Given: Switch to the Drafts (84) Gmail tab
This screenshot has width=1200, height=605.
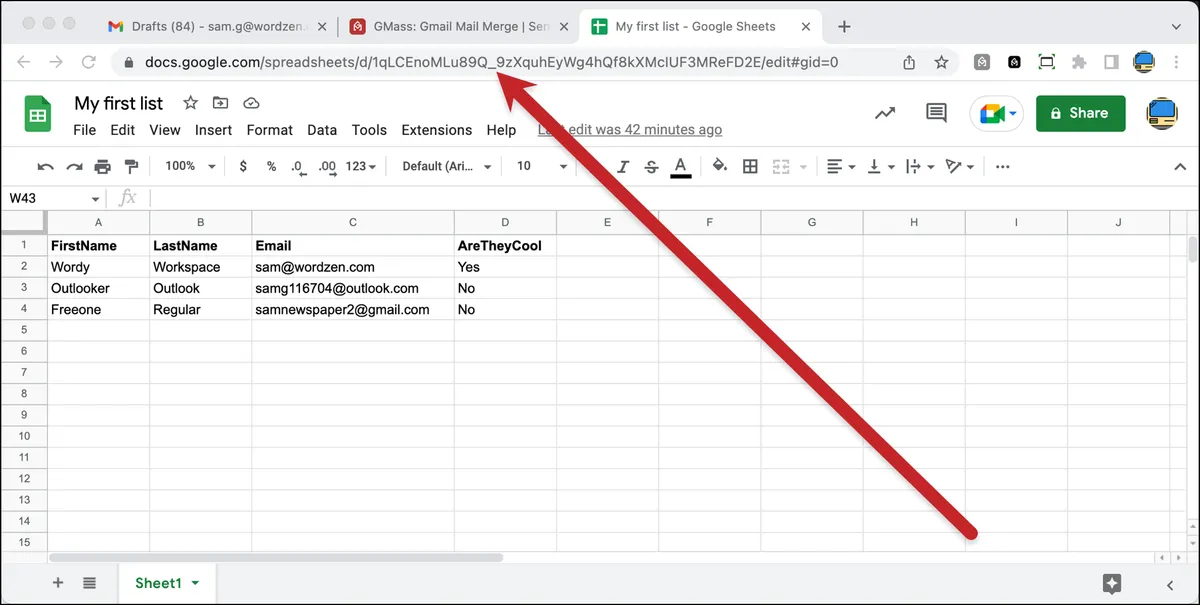Looking at the screenshot, I should click(x=215, y=27).
